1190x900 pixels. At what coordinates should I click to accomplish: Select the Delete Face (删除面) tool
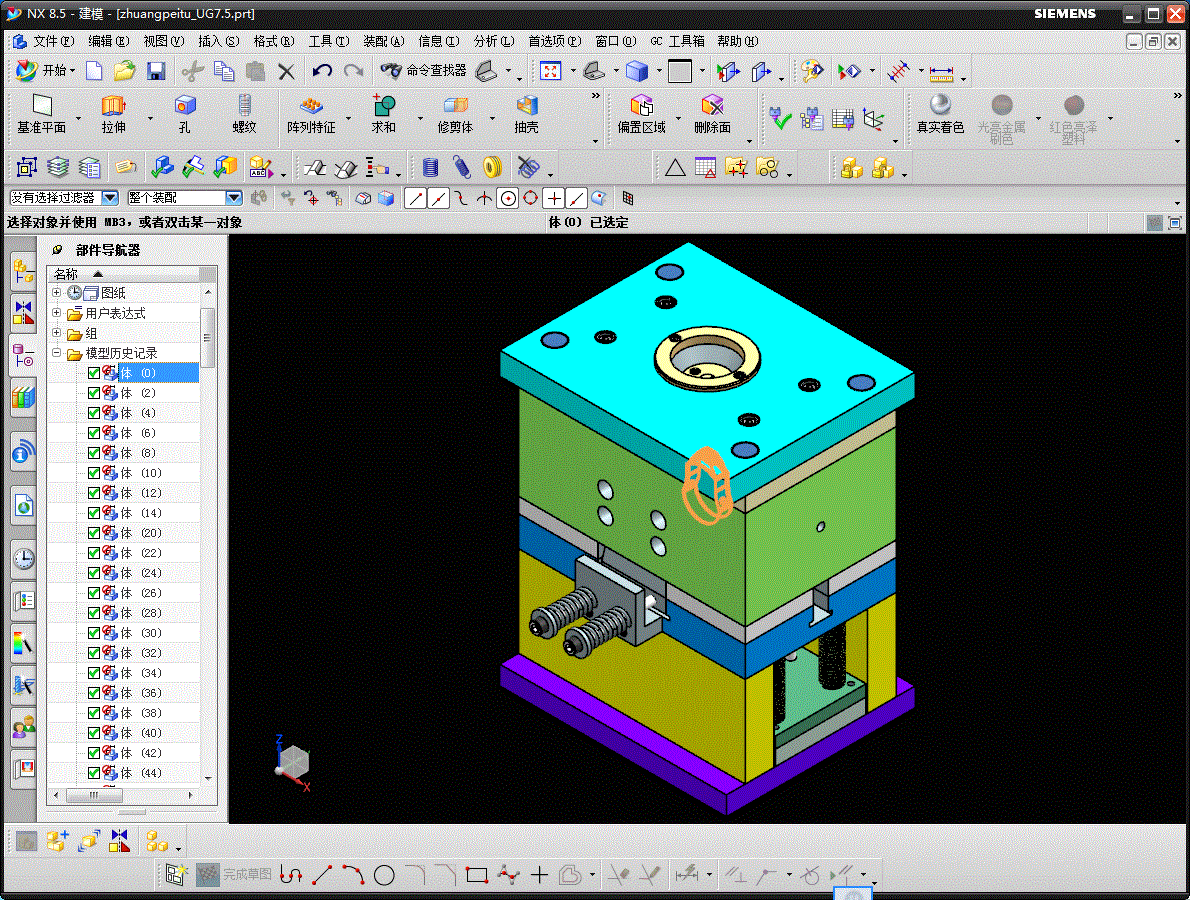(x=712, y=115)
